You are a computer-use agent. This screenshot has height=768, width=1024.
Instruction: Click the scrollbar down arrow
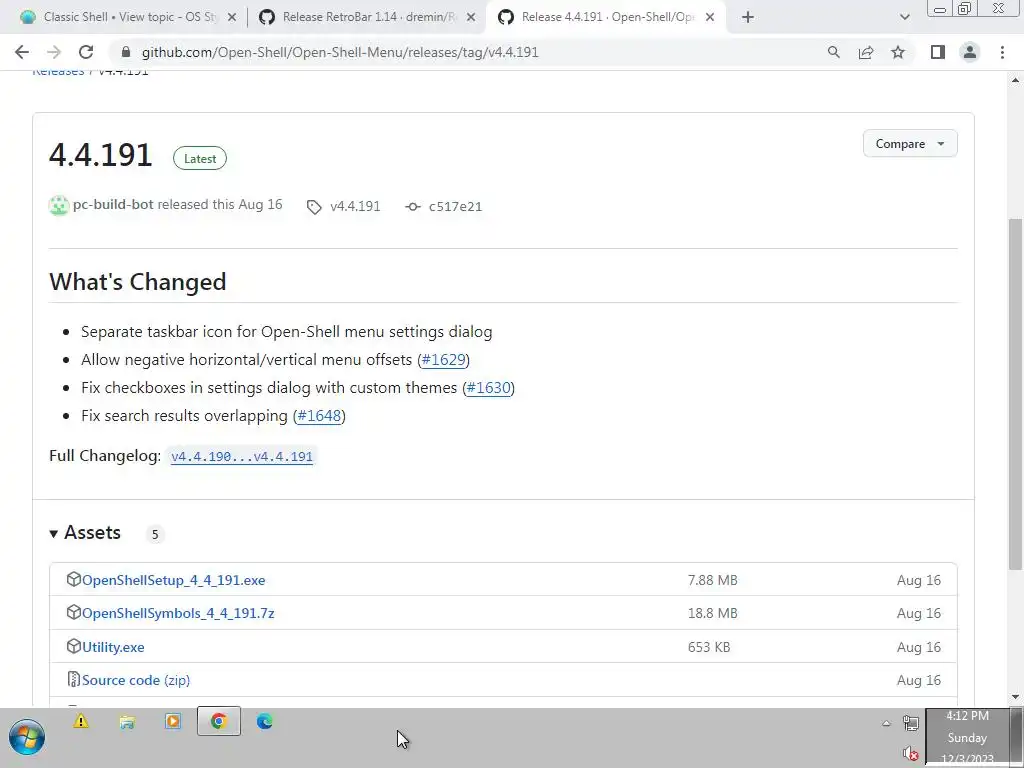coord(1015,697)
